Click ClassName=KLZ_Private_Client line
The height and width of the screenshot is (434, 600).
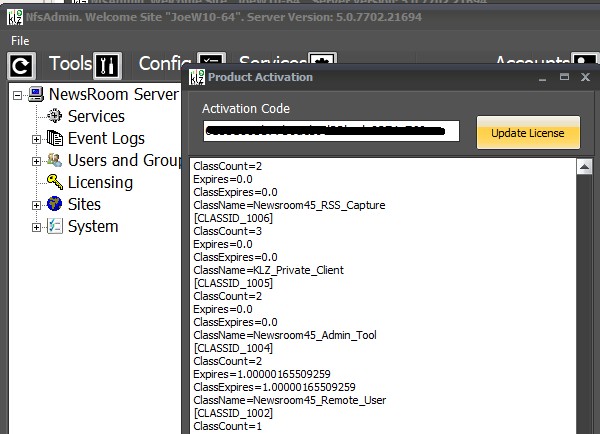tap(268, 271)
